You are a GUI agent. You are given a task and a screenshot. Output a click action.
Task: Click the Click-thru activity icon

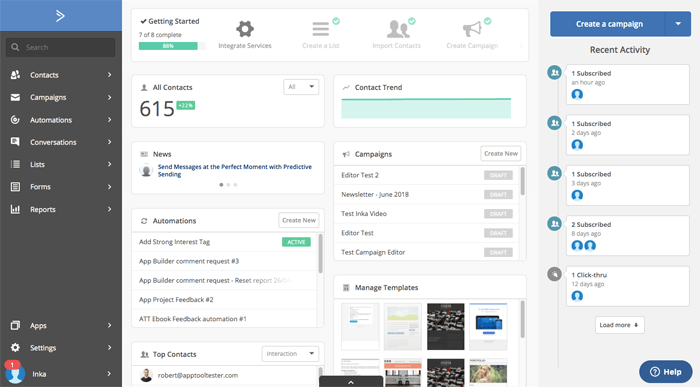point(554,274)
